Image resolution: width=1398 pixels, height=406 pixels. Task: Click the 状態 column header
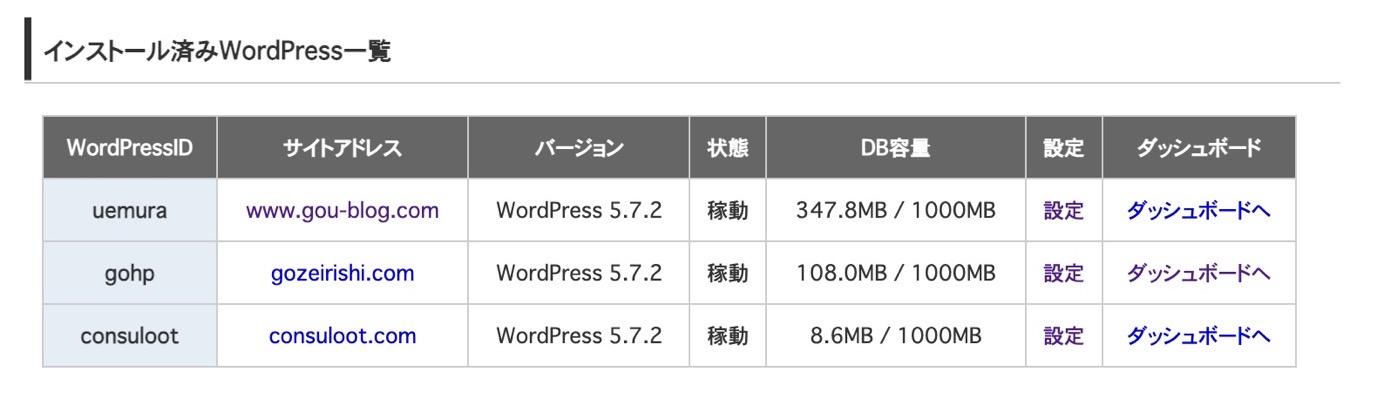click(x=727, y=148)
